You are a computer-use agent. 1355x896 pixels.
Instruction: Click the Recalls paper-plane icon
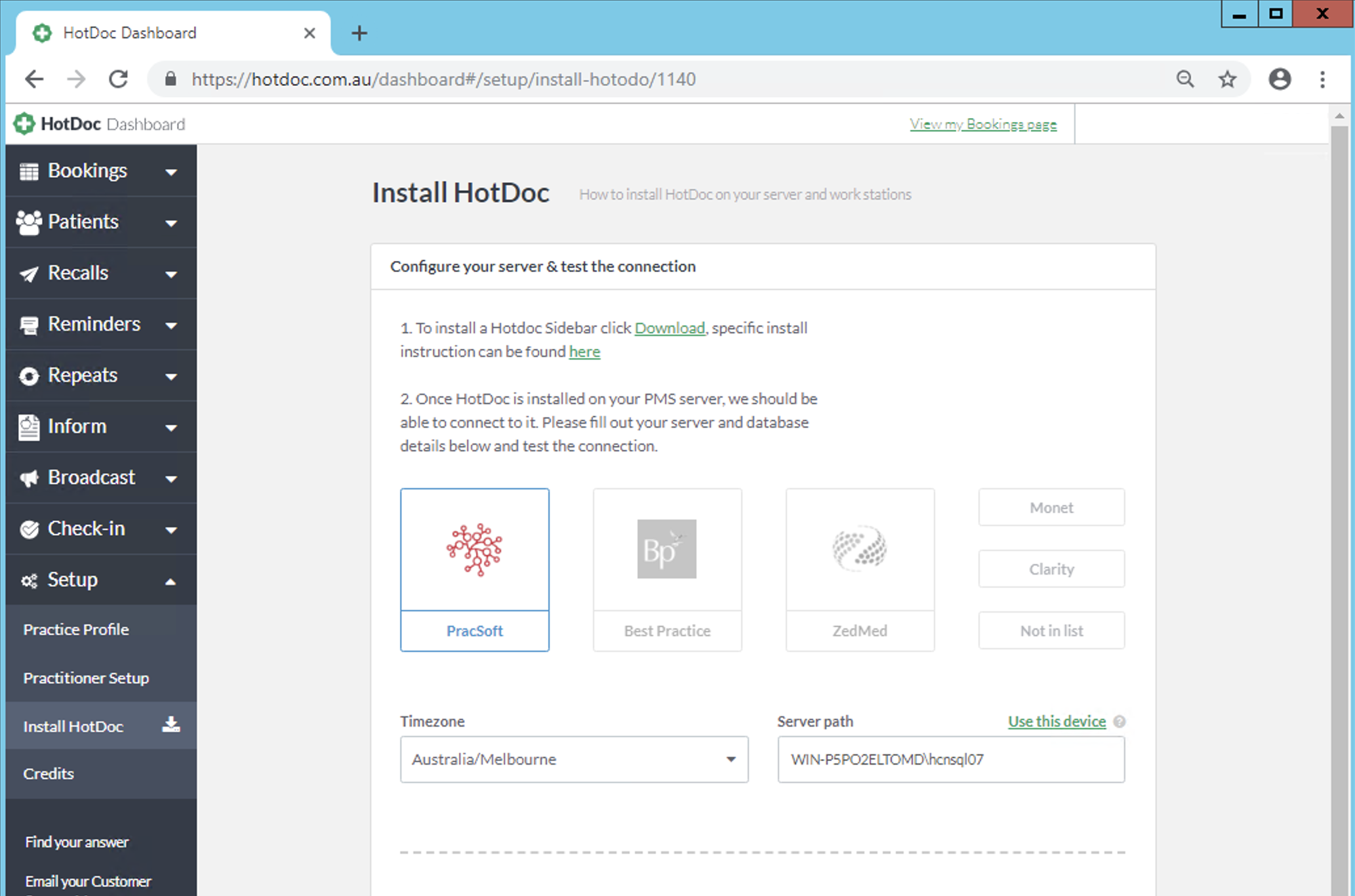click(x=28, y=273)
